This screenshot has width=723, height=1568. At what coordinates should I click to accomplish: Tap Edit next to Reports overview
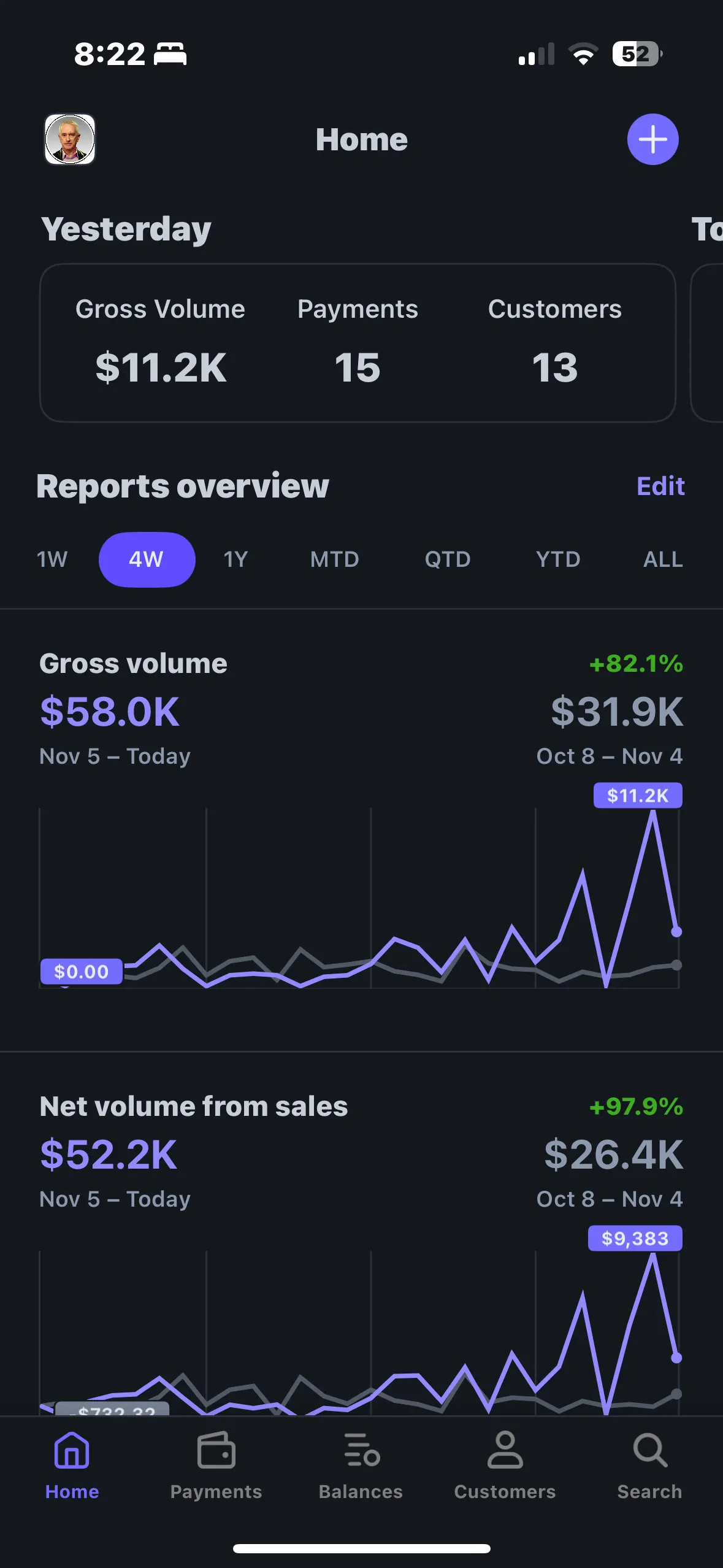click(660, 486)
